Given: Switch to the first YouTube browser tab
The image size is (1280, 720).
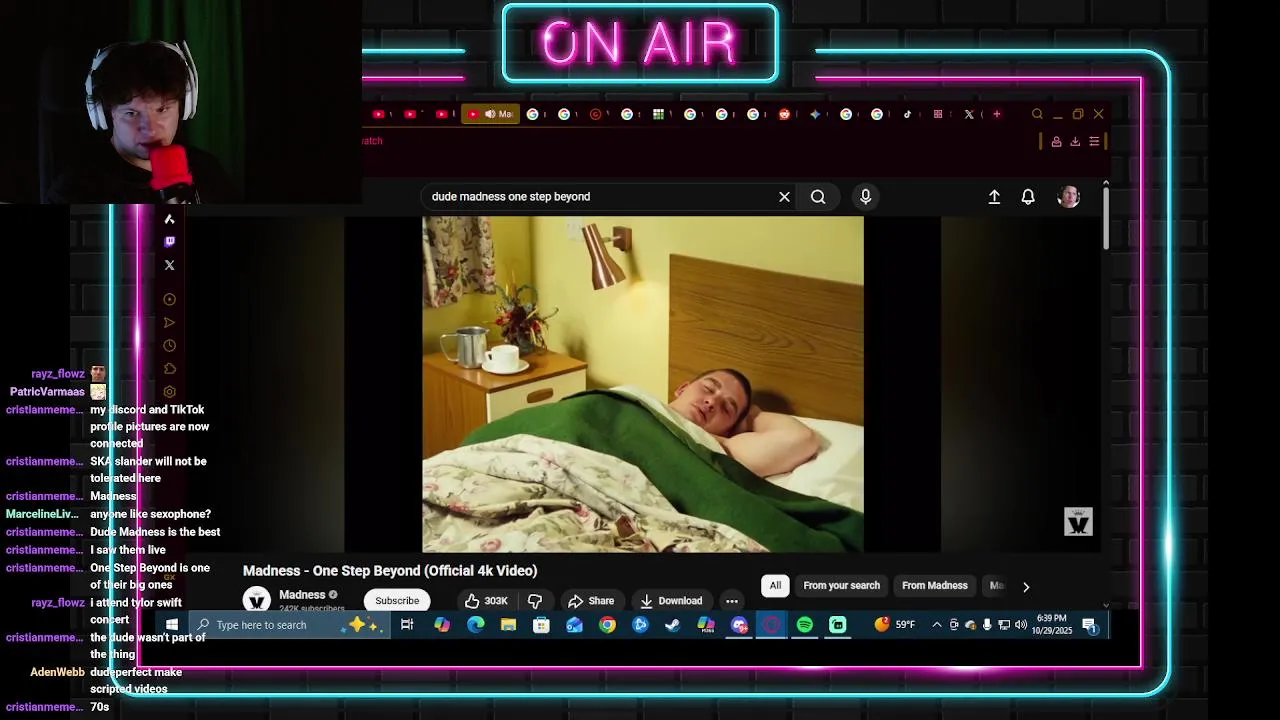Looking at the screenshot, I should [380, 114].
